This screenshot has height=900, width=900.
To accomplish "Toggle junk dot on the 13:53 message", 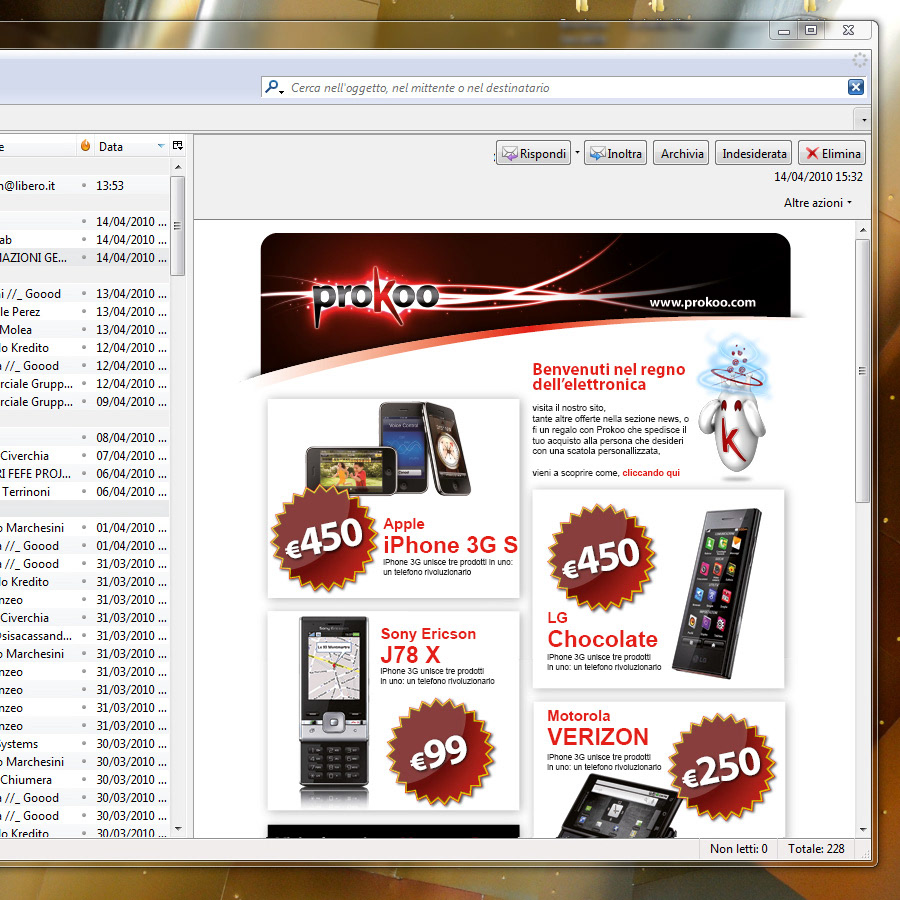I will (x=84, y=185).
